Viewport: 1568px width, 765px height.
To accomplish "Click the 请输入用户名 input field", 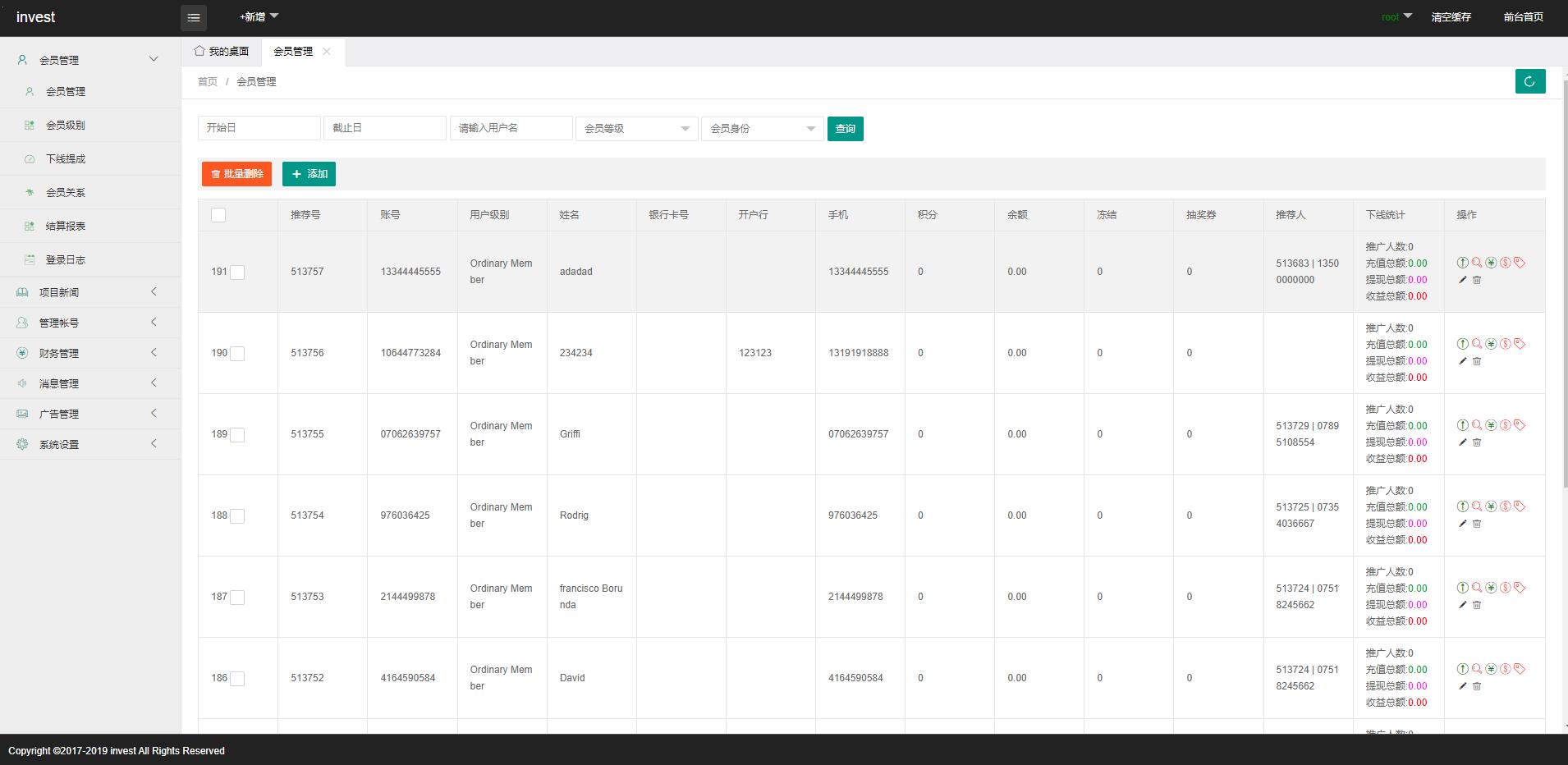I will [x=511, y=128].
